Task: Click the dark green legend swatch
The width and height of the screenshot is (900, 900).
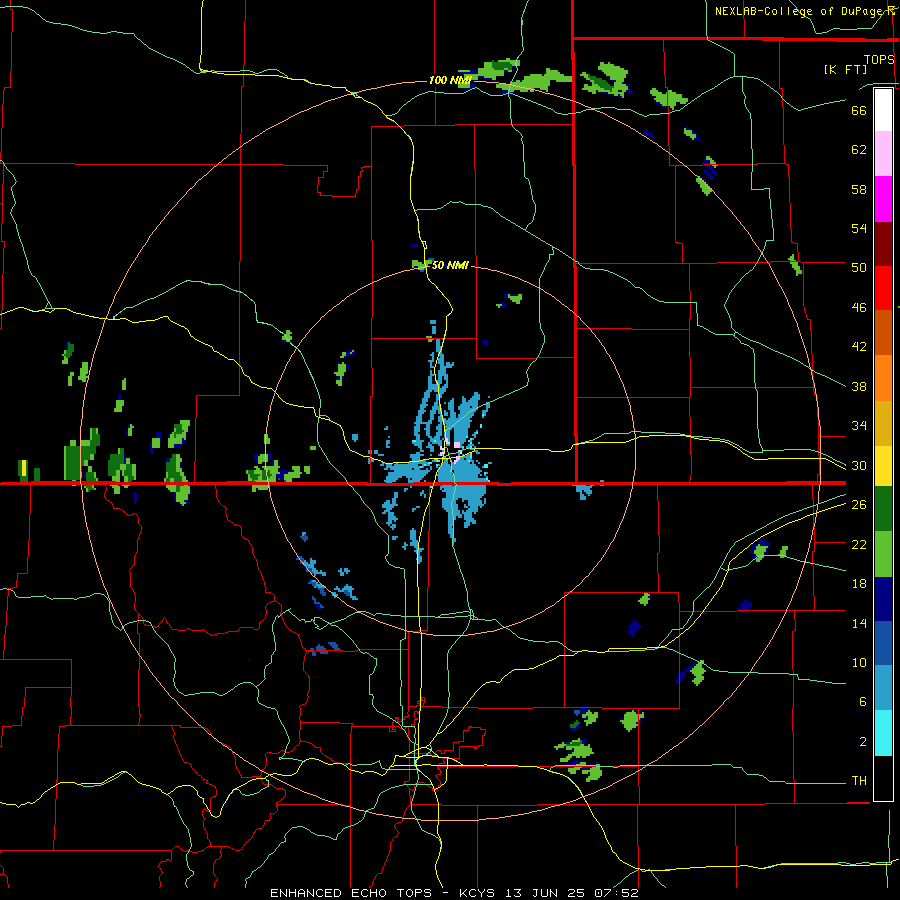Action: click(883, 509)
